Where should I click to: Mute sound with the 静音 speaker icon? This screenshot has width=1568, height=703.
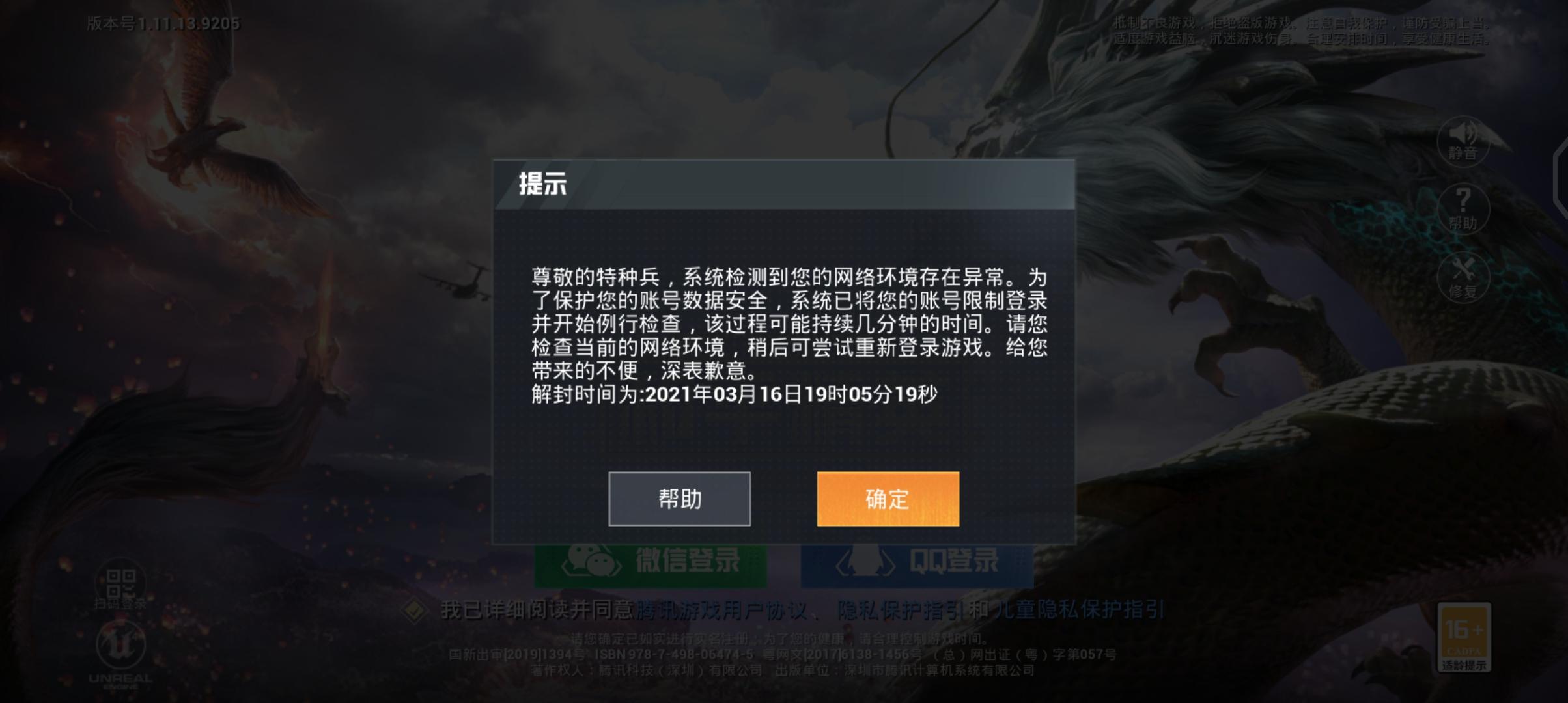pyautogui.click(x=1463, y=141)
